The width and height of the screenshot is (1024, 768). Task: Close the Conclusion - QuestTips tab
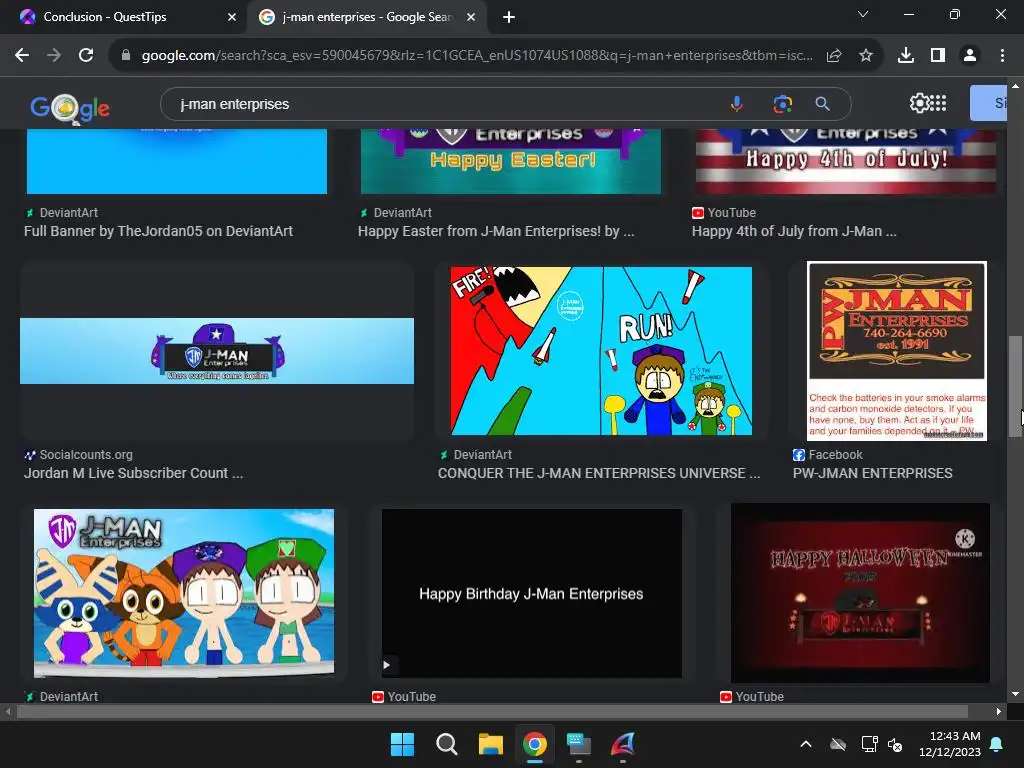232,17
